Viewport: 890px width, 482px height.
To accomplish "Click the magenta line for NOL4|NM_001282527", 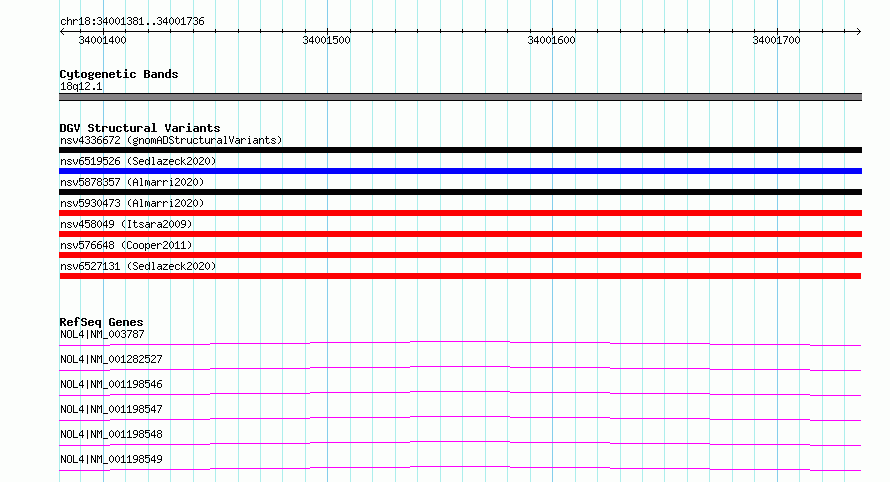I will (460, 368).
